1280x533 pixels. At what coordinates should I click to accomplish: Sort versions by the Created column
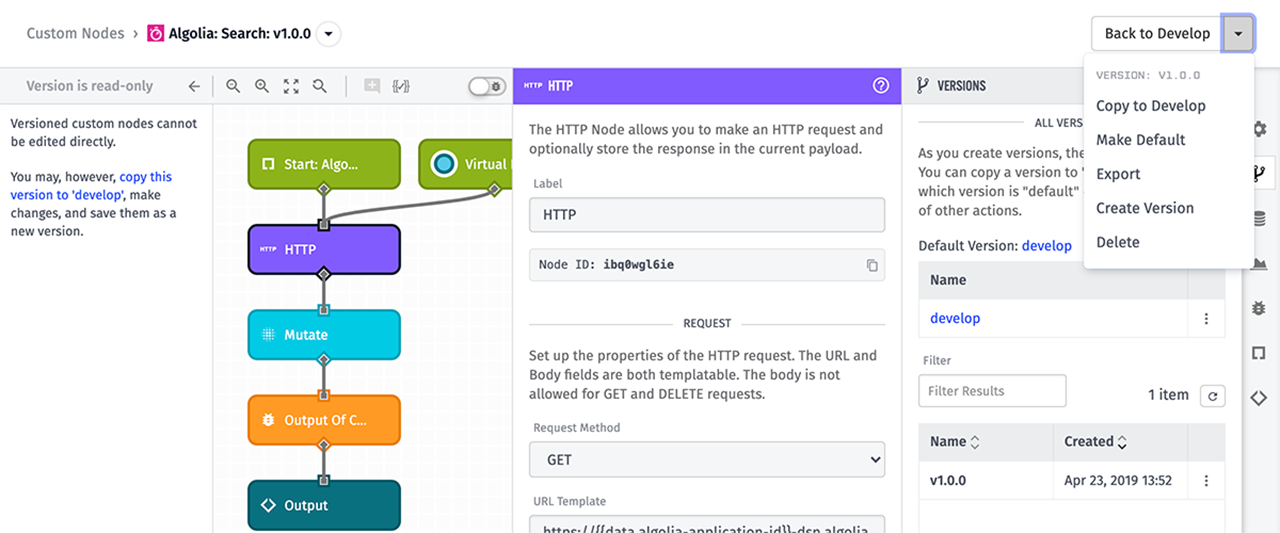point(1096,442)
